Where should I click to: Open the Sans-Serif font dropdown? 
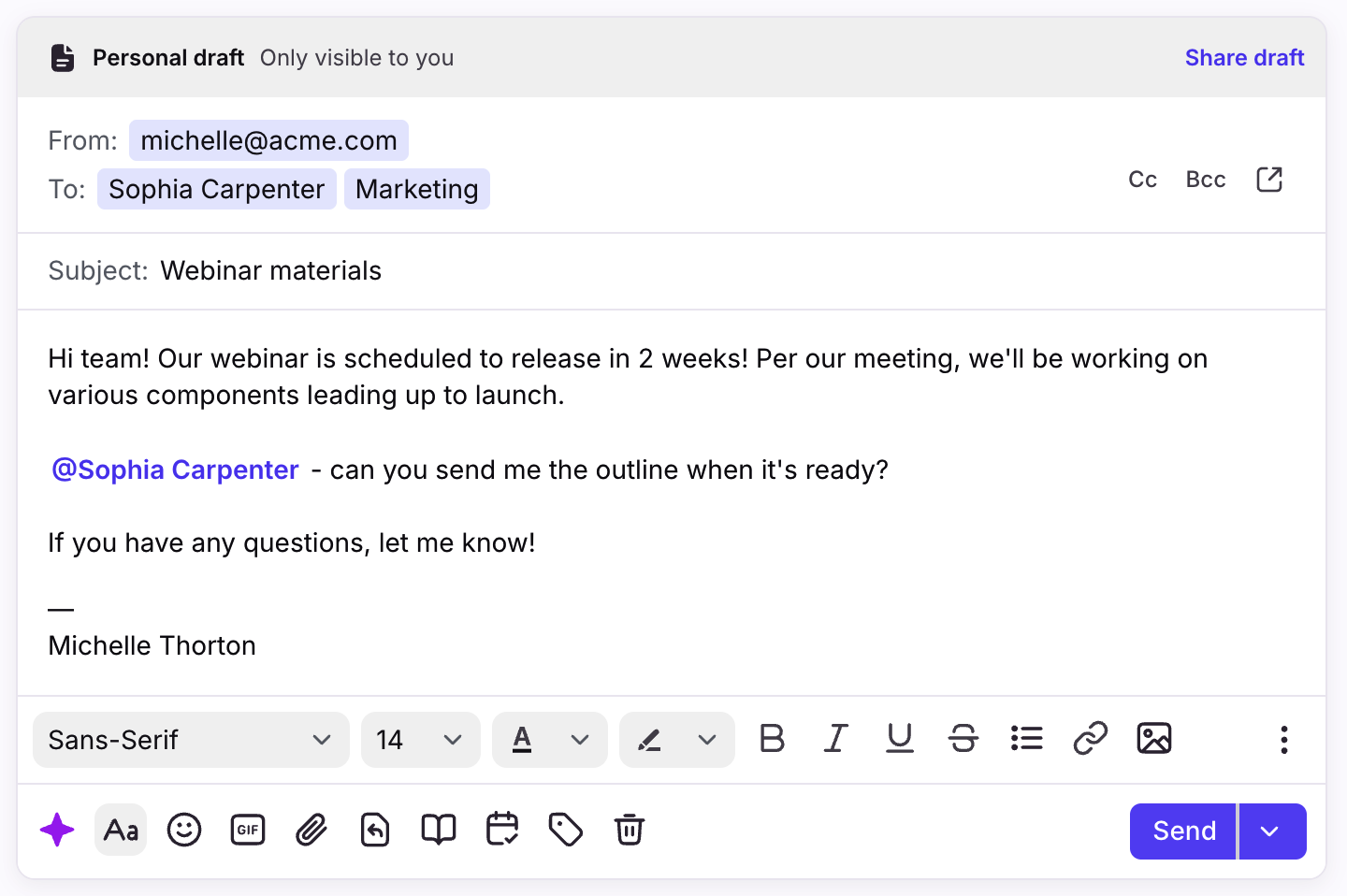(191, 740)
